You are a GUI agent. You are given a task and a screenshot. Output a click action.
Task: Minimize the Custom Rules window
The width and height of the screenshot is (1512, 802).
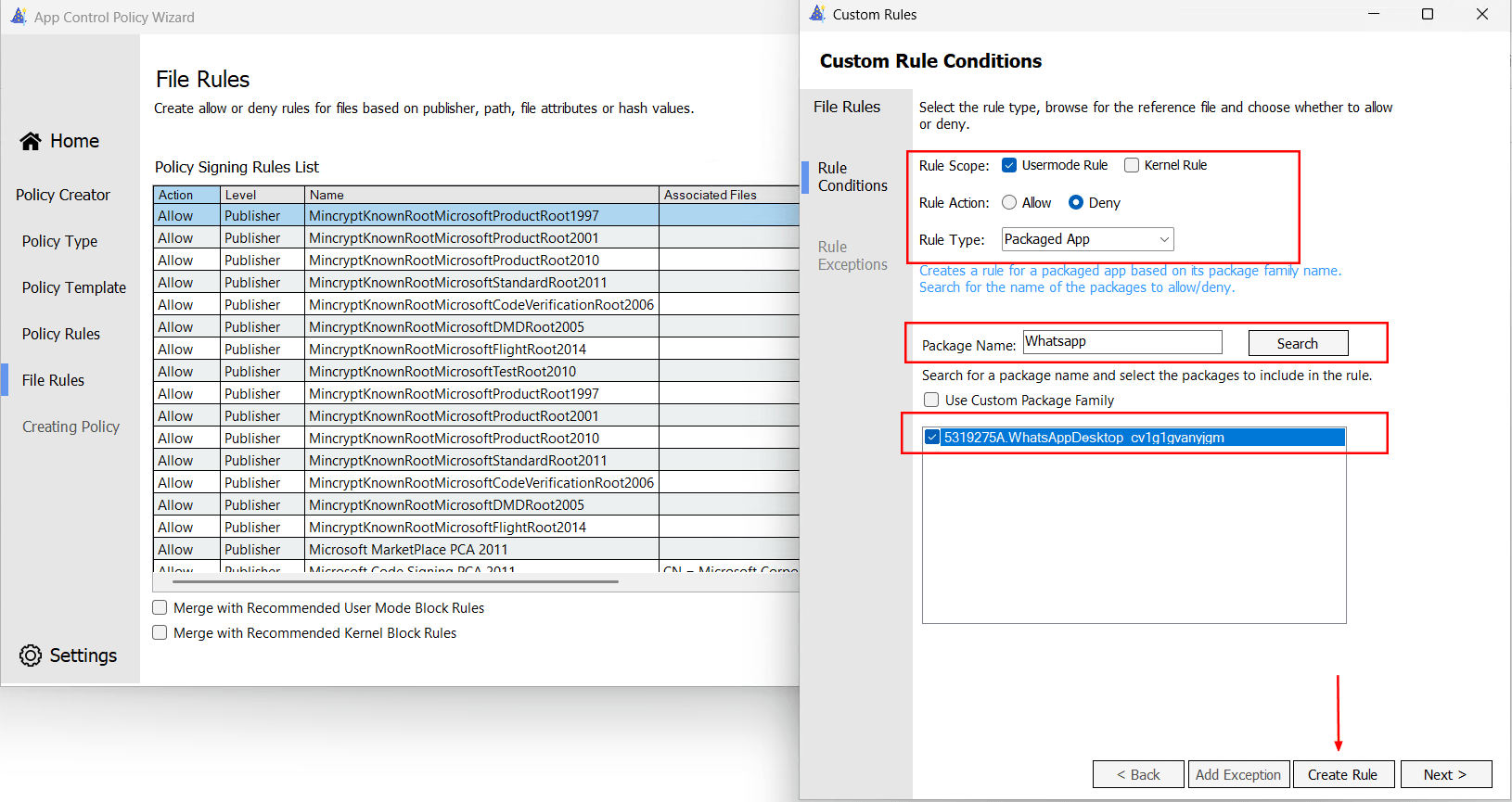click(x=1374, y=14)
